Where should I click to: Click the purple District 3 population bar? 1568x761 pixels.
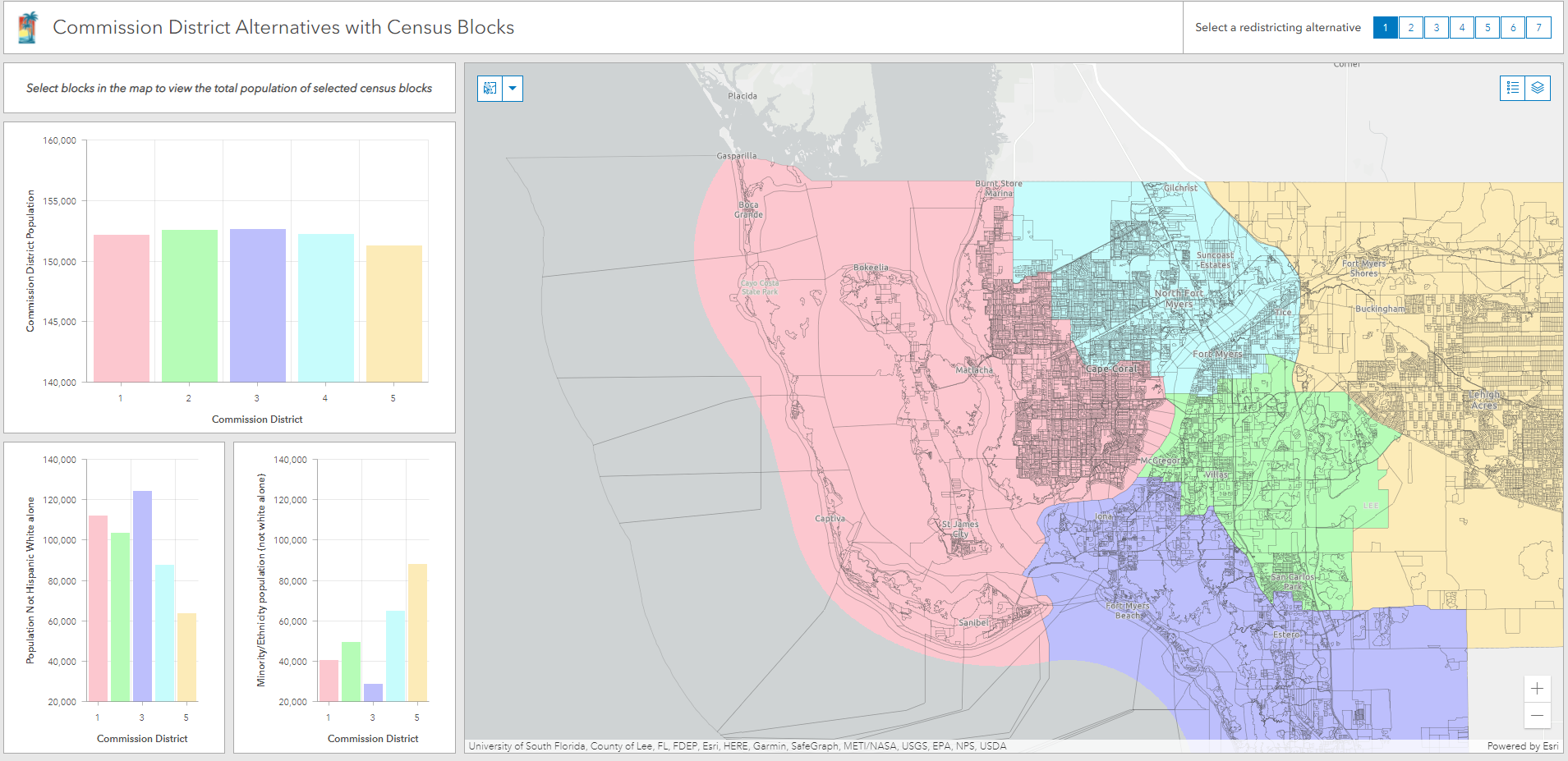[x=258, y=305]
